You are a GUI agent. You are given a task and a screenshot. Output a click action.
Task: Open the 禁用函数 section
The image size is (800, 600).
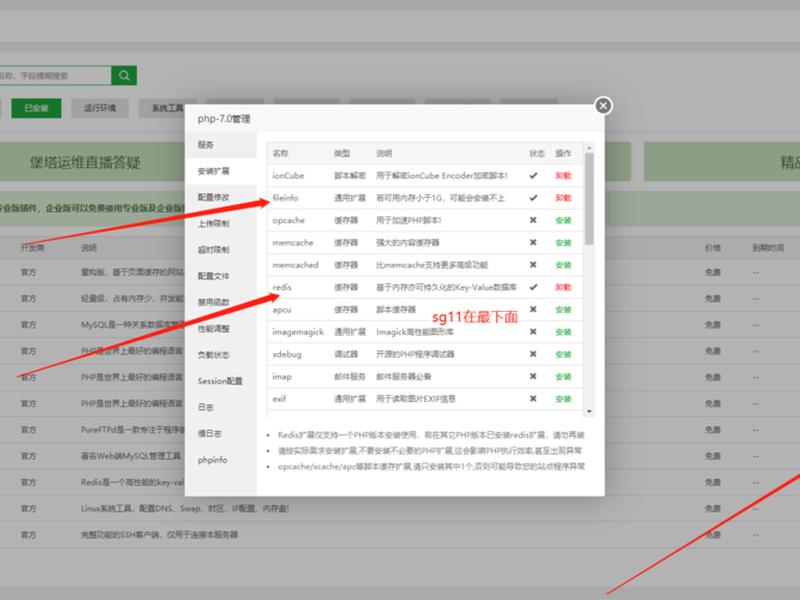pyautogui.click(x=220, y=302)
